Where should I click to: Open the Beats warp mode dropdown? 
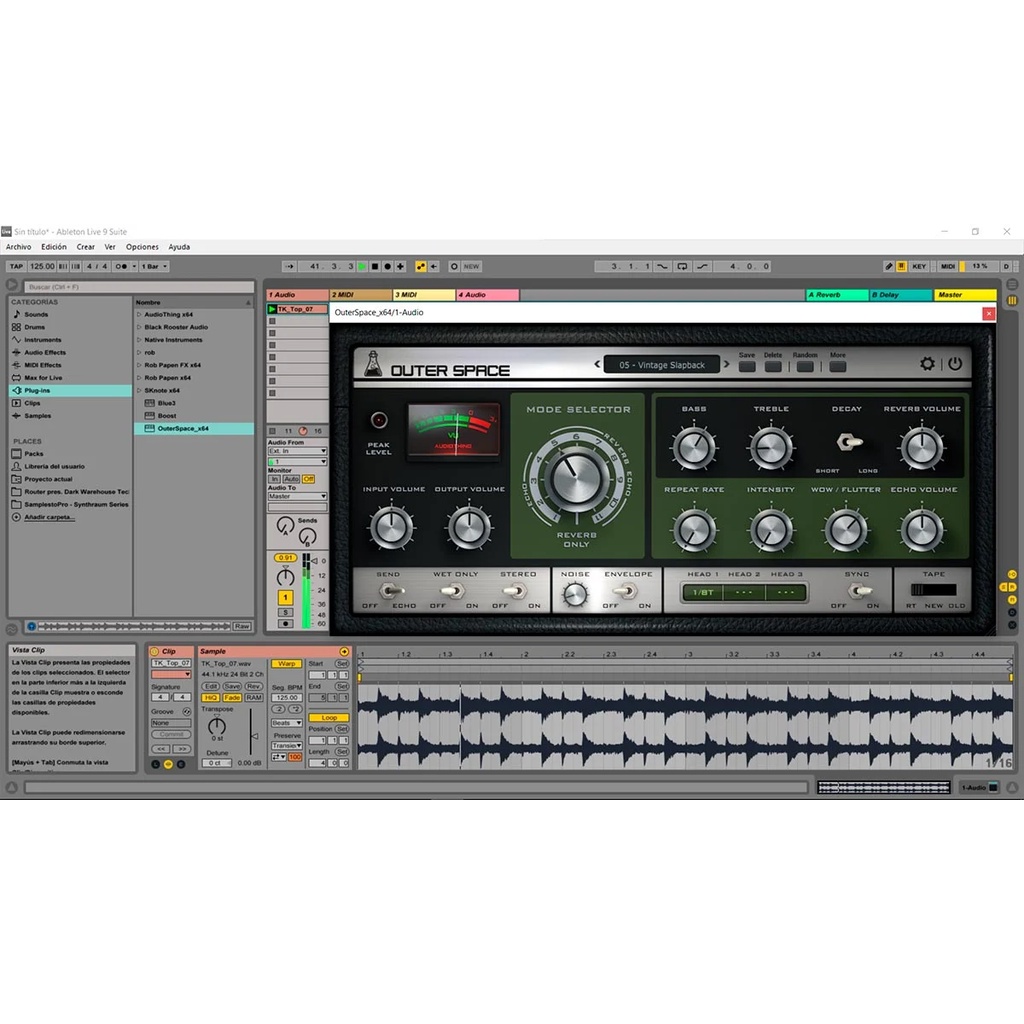click(287, 723)
